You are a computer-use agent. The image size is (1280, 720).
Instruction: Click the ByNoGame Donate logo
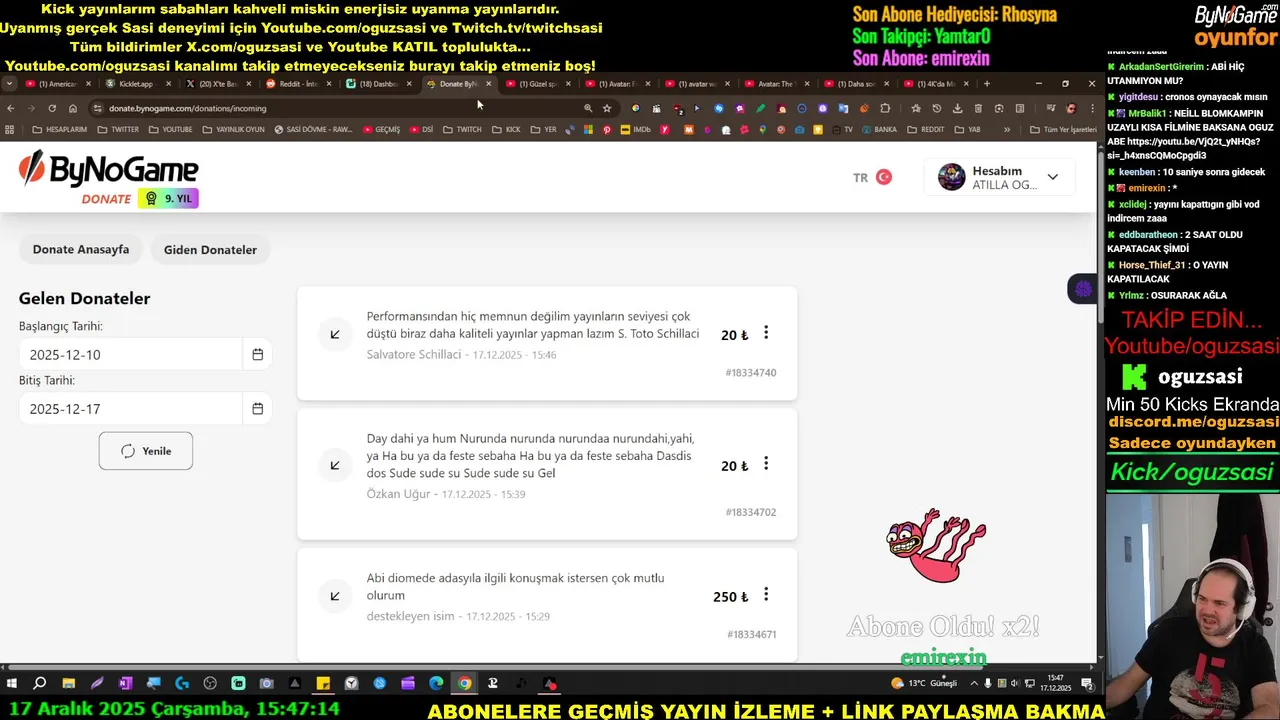click(108, 178)
